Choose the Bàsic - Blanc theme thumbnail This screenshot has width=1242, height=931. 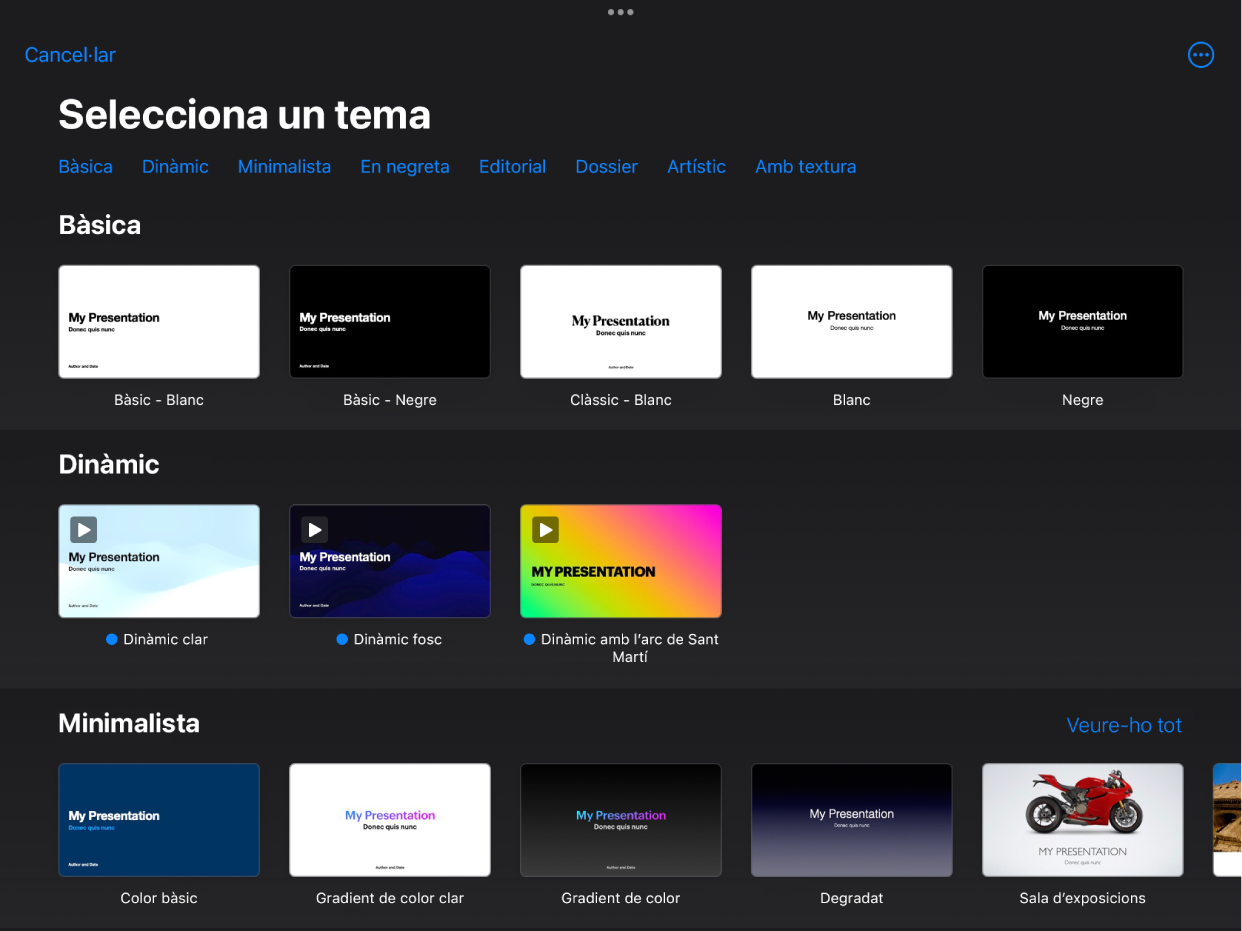point(159,322)
